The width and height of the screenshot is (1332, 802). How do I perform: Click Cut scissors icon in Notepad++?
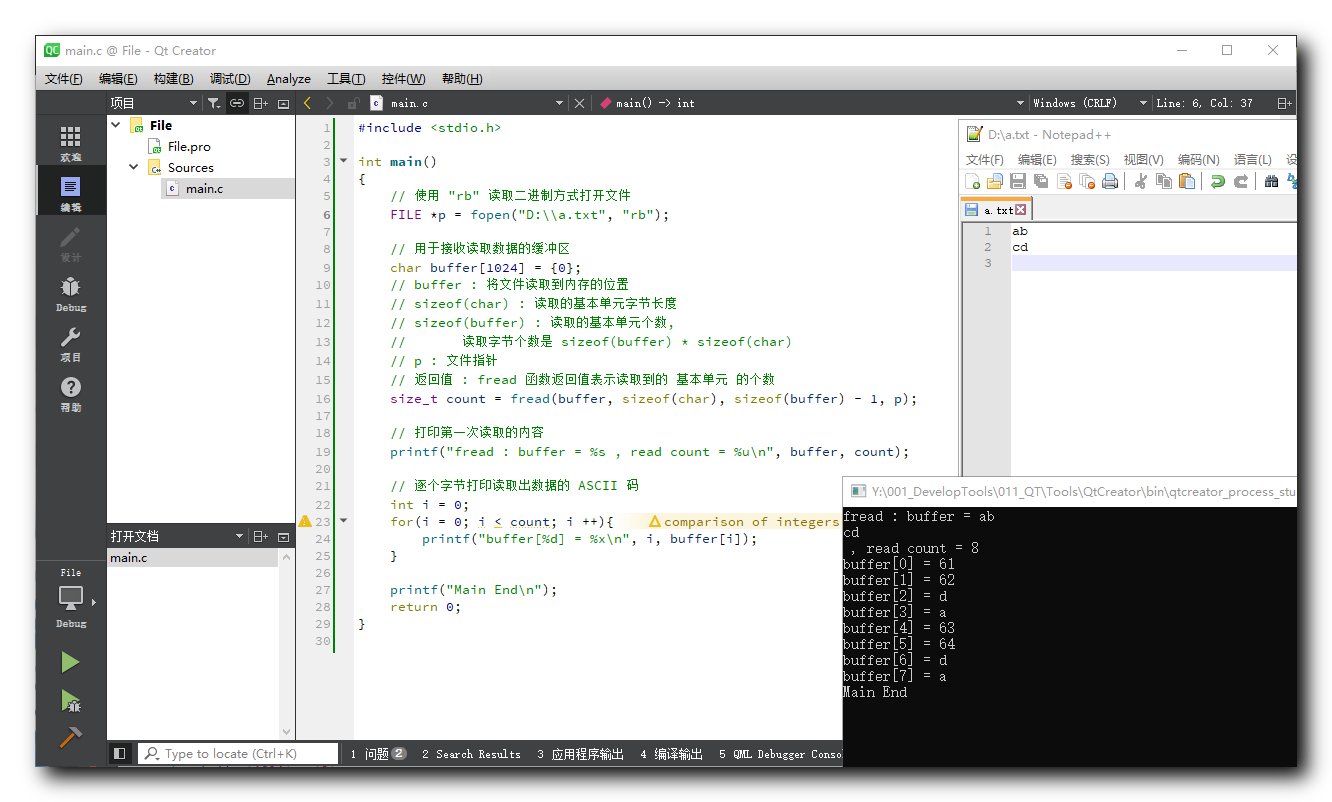click(x=1140, y=181)
